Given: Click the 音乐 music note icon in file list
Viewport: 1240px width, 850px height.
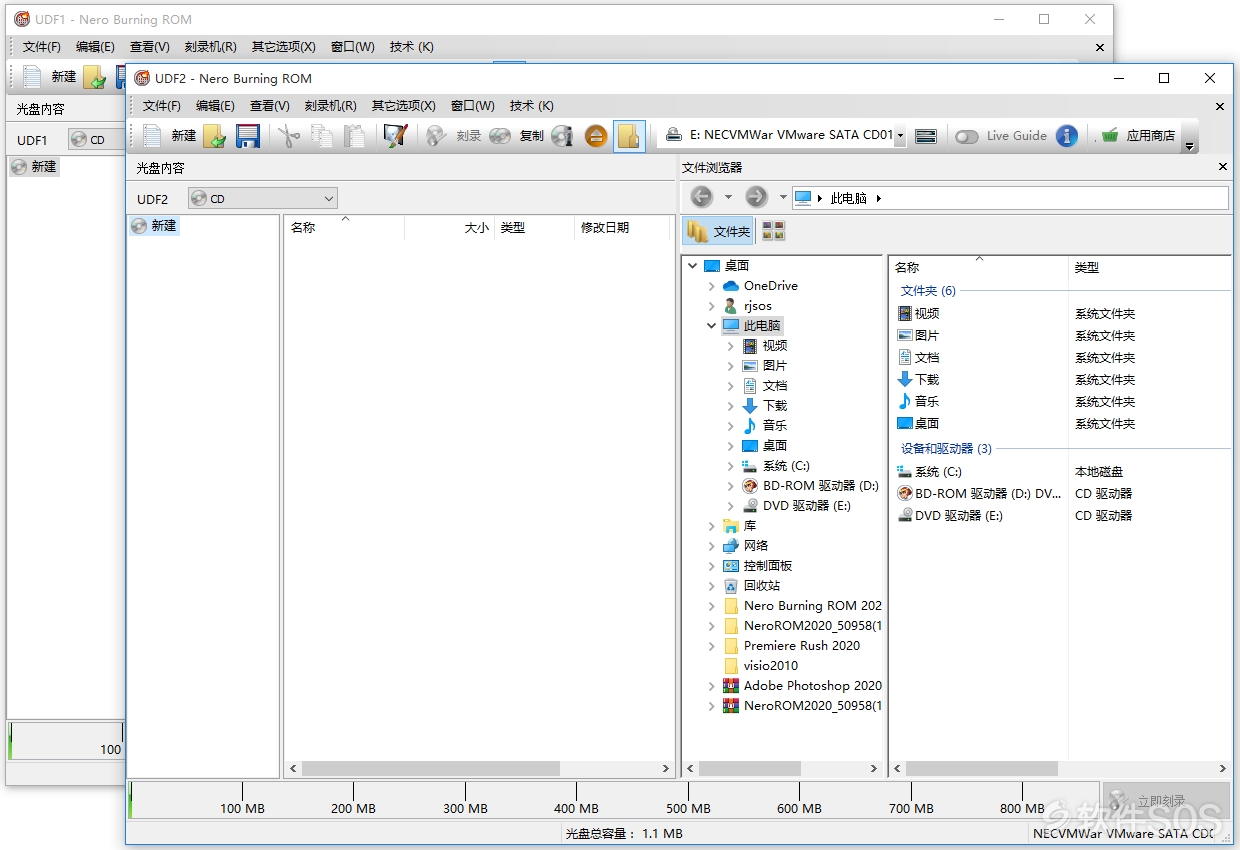Looking at the screenshot, I should tap(905, 401).
